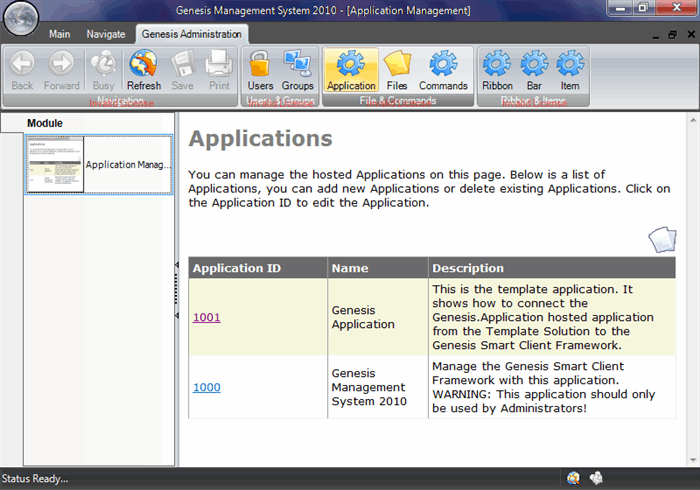Click the globe icon in status bar
The width and height of the screenshot is (700, 490).
(x=573, y=478)
